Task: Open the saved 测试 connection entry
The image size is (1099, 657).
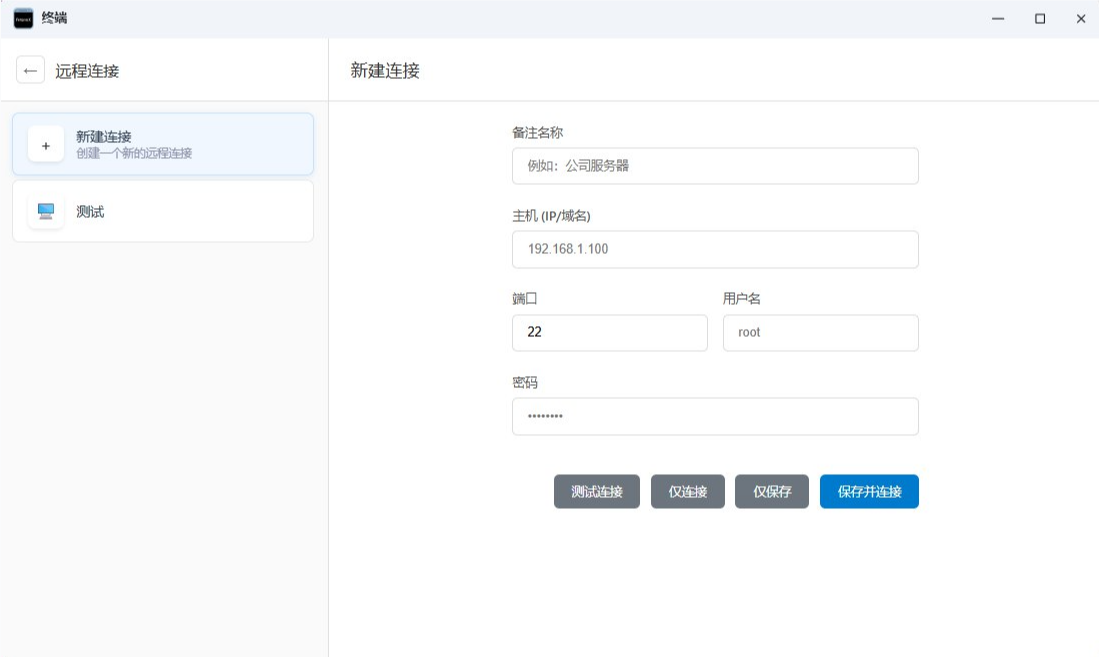Action: [163, 211]
